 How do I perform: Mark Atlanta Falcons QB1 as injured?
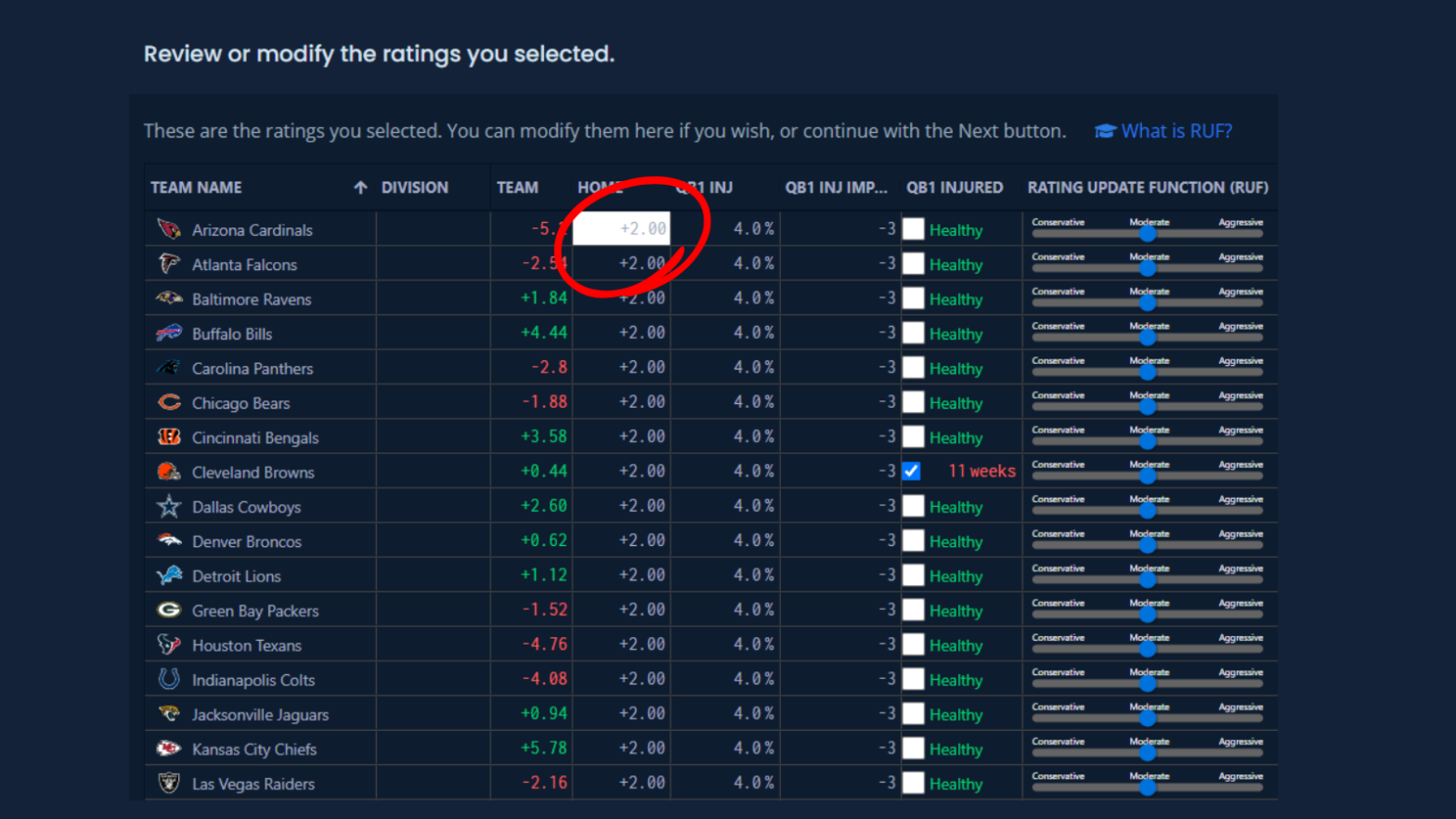[x=914, y=264]
